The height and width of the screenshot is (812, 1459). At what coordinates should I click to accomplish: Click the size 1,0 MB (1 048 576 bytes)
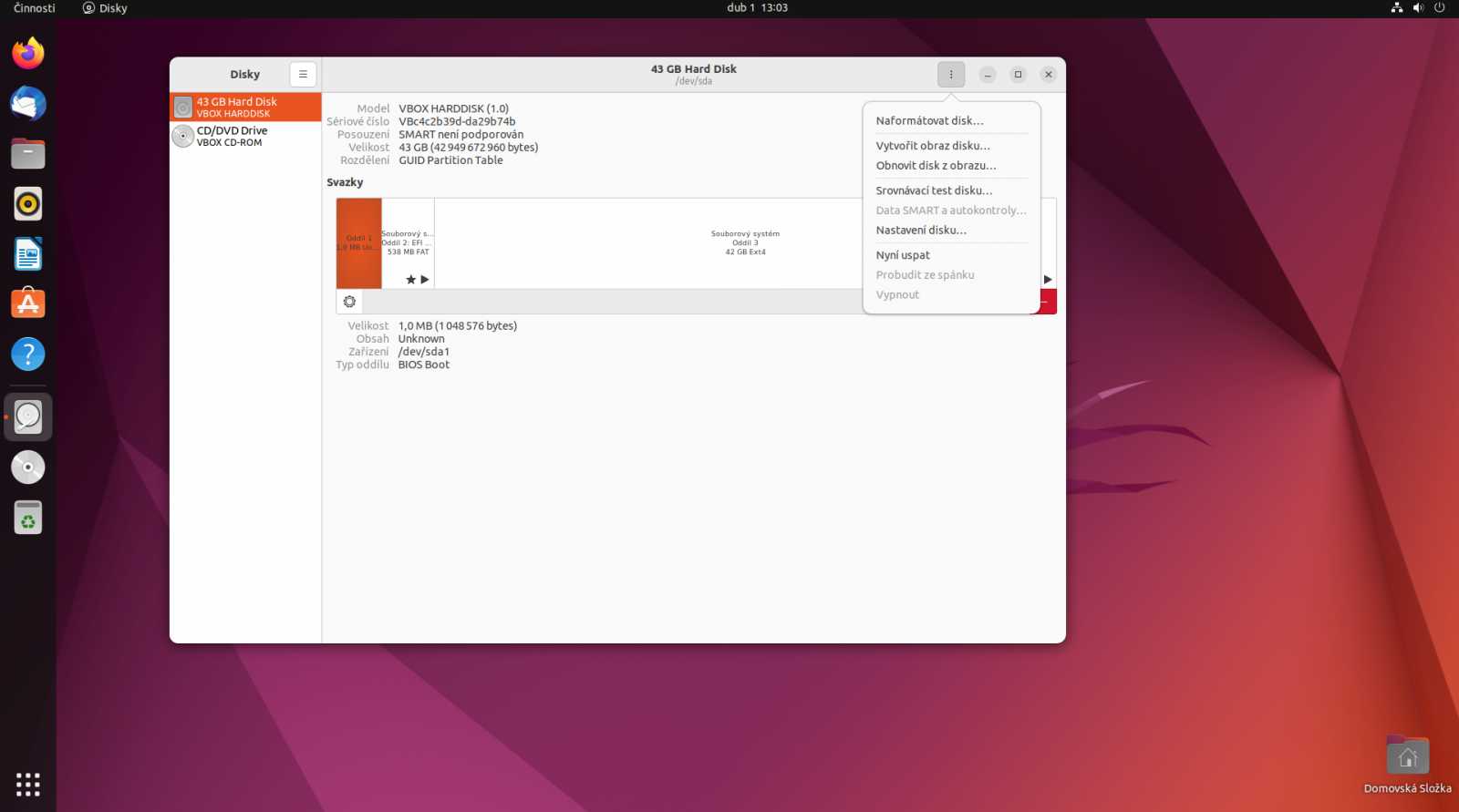tap(458, 326)
